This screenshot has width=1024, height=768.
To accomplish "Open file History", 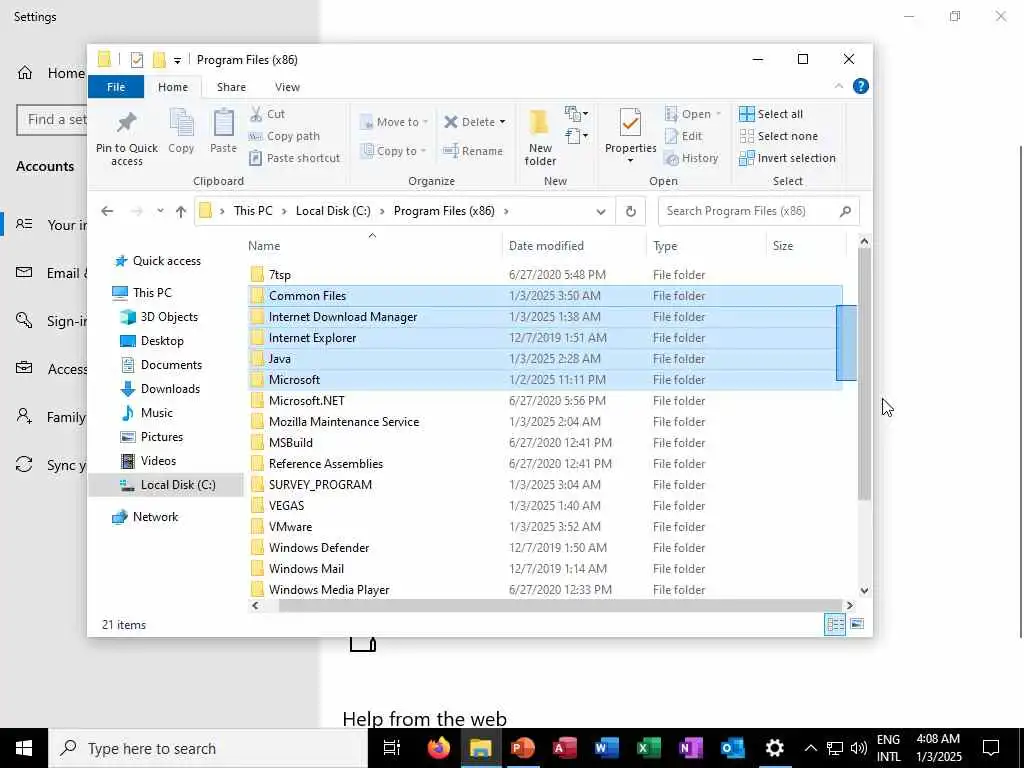I will coord(691,158).
